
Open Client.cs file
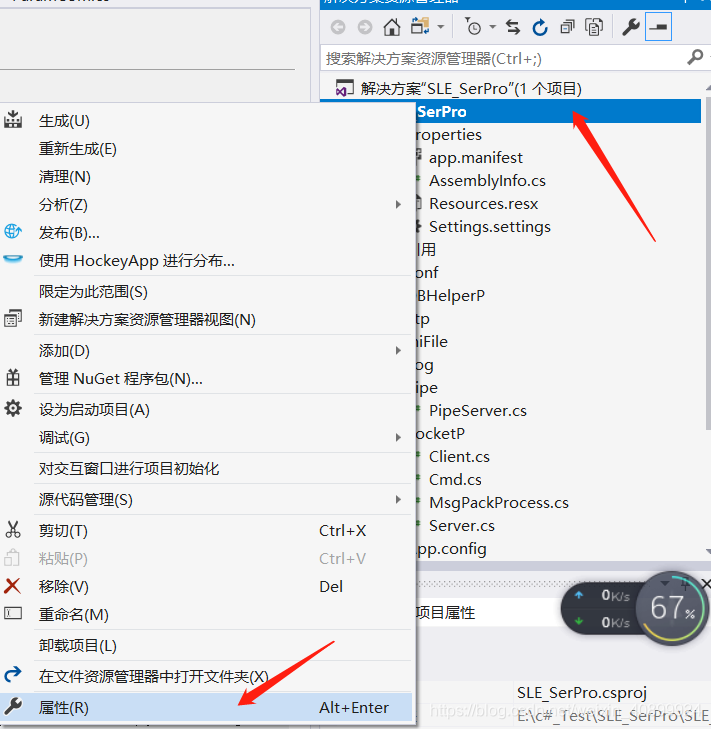click(459, 457)
